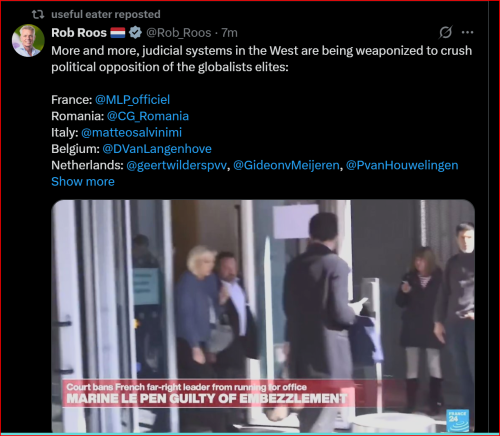Open the @MLP_officiel mention
Image resolution: width=500 pixels, height=436 pixels.
(132, 100)
